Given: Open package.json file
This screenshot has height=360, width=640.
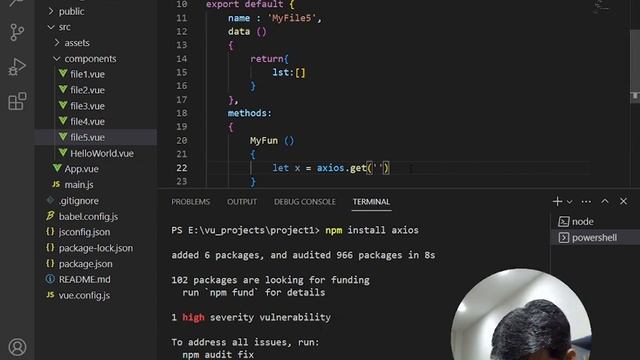Looking at the screenshot, I should 86,264.
